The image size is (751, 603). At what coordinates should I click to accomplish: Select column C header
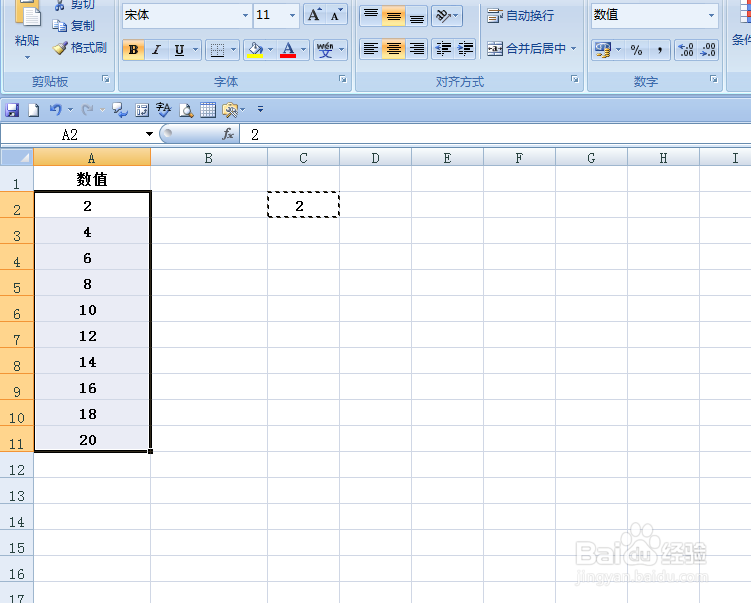coord(303,158)
